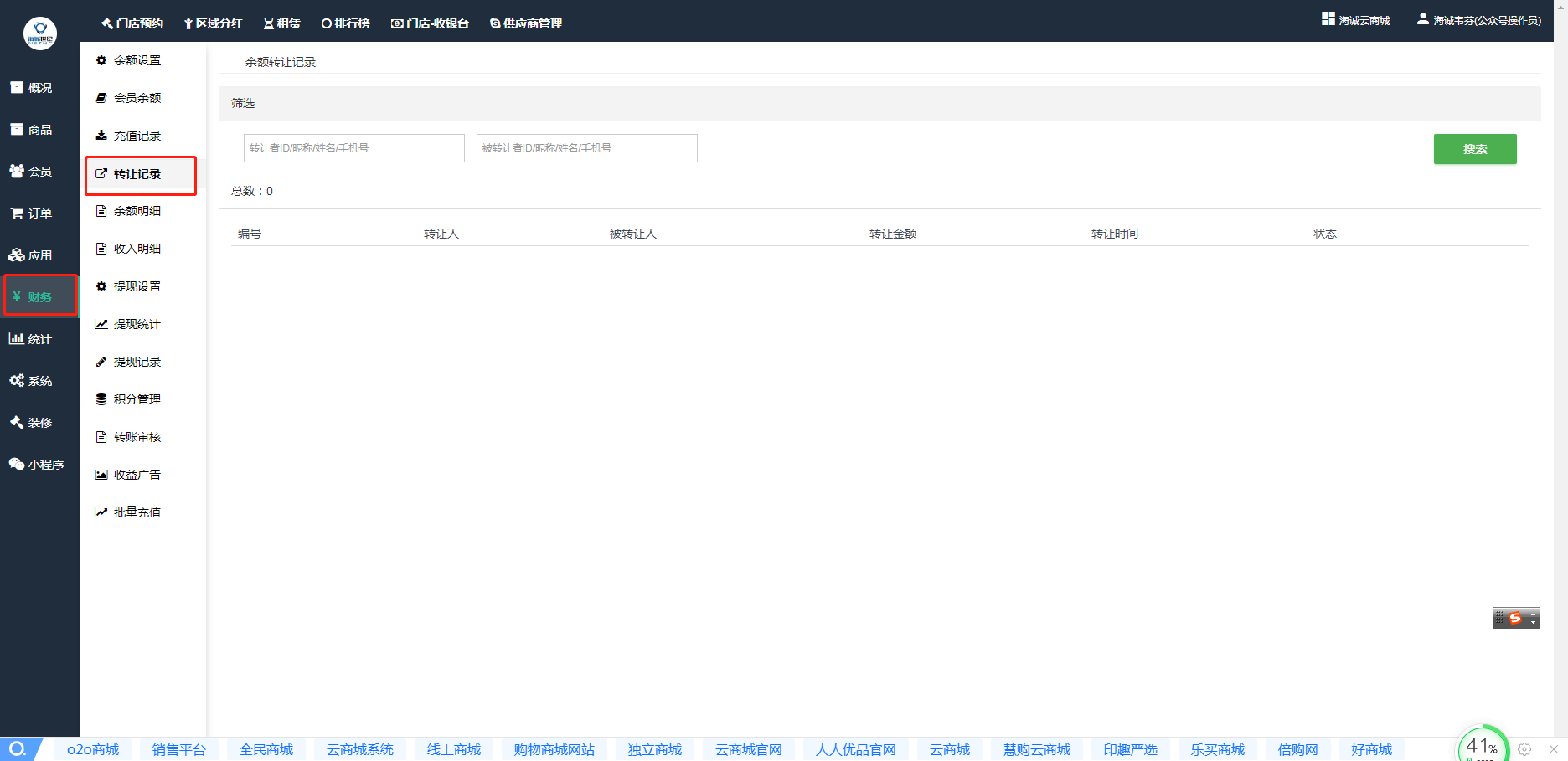Click the 小程序 WeChat icon
Screen dimensions: 1568x761
tap(17, 464)
